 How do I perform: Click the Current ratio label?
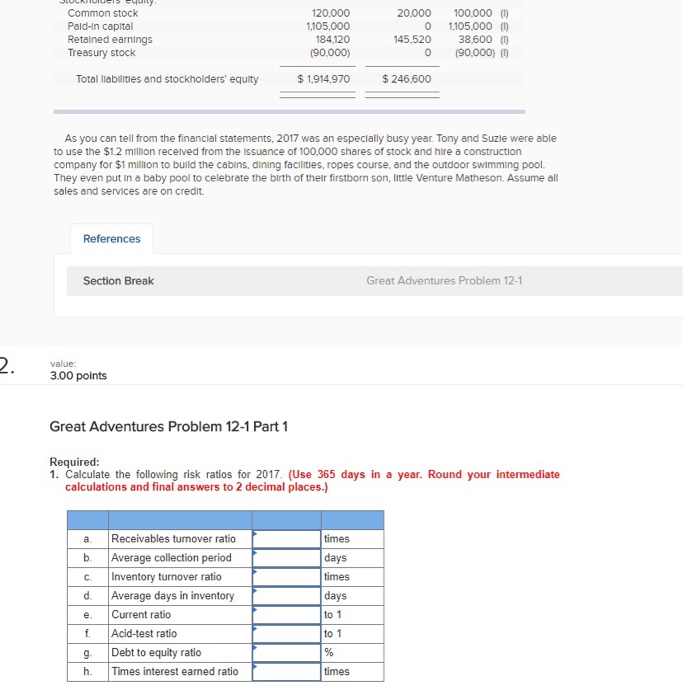coord(141,615)
